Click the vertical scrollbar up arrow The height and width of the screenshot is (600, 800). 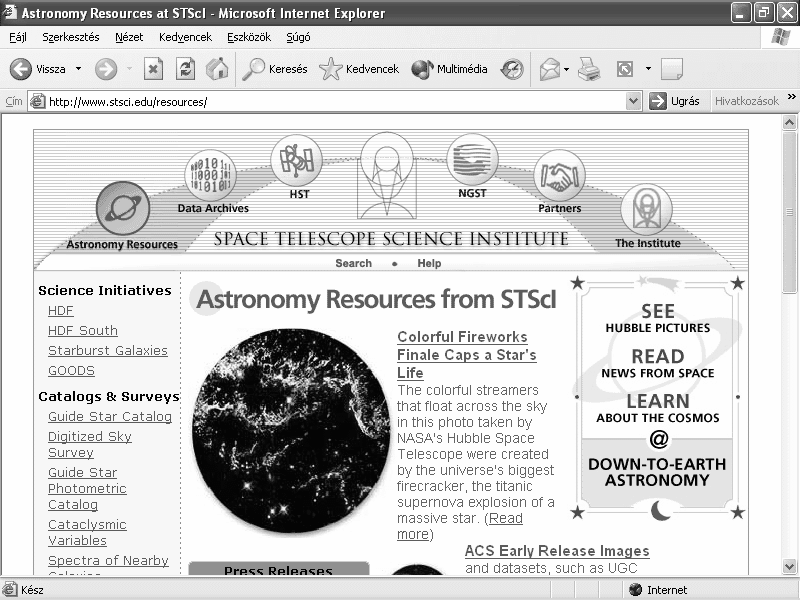pos(789,123)
